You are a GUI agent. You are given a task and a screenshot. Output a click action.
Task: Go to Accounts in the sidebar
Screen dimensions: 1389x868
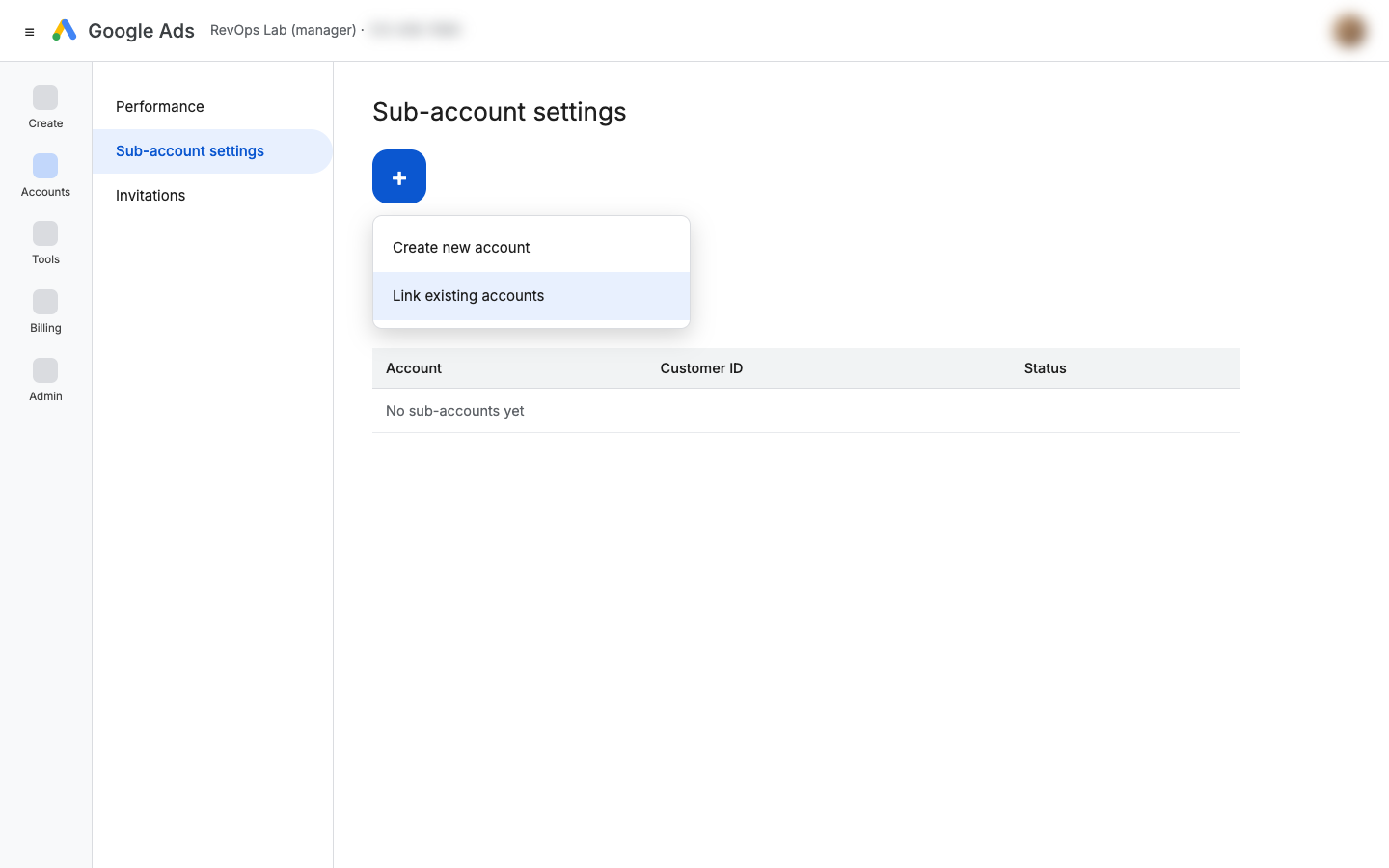click(x=45, y=176)
